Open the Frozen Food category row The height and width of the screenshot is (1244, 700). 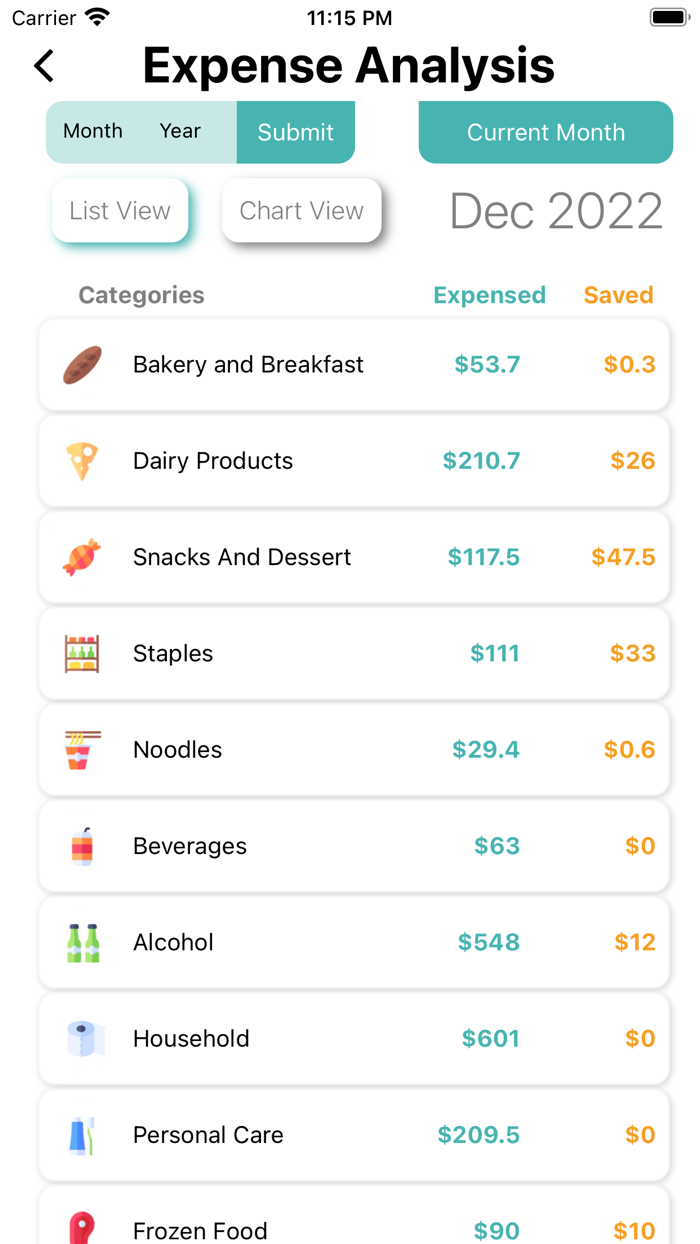pyautogui.click(x=354, y=1225)
